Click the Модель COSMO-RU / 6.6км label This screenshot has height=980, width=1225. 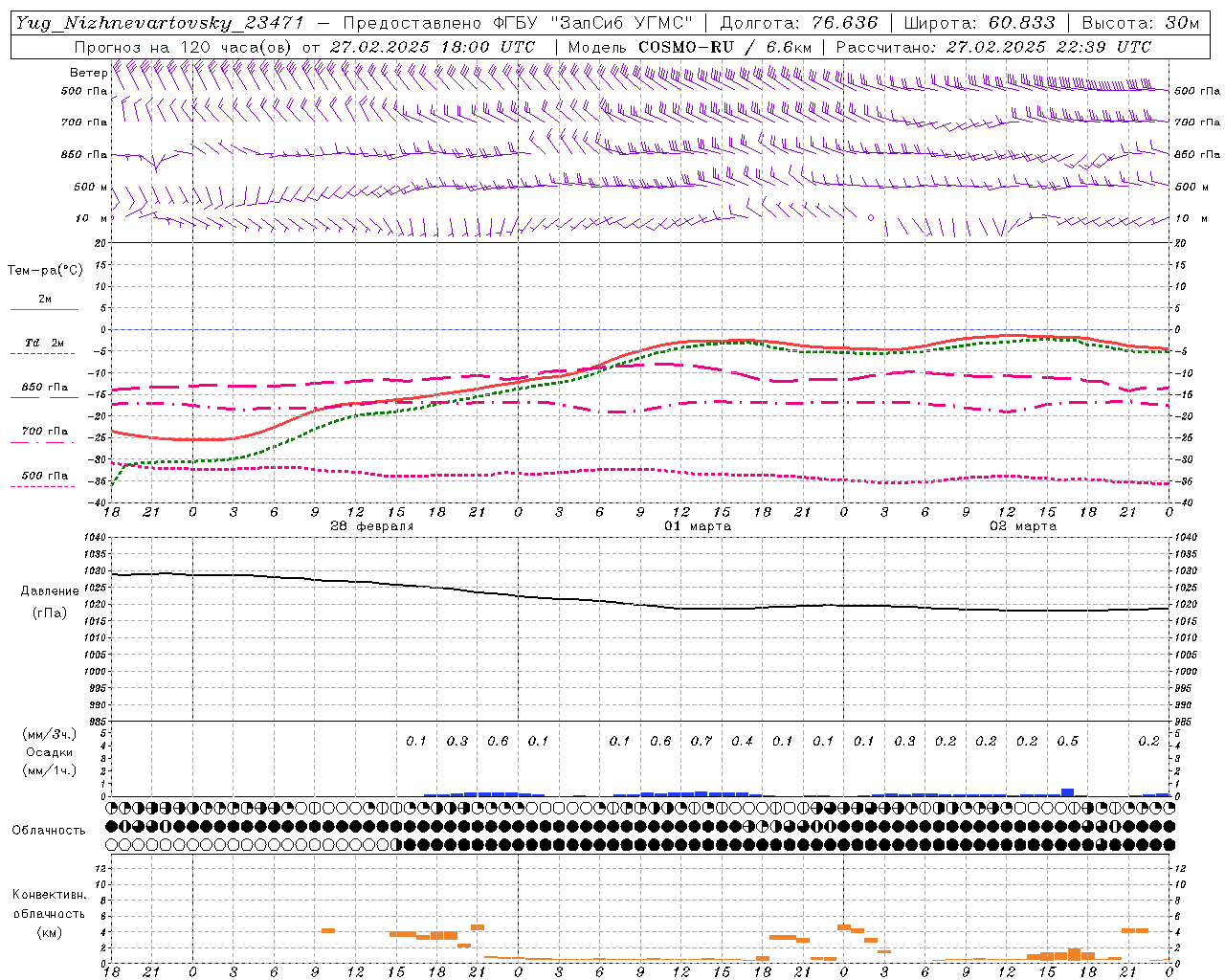689,47
